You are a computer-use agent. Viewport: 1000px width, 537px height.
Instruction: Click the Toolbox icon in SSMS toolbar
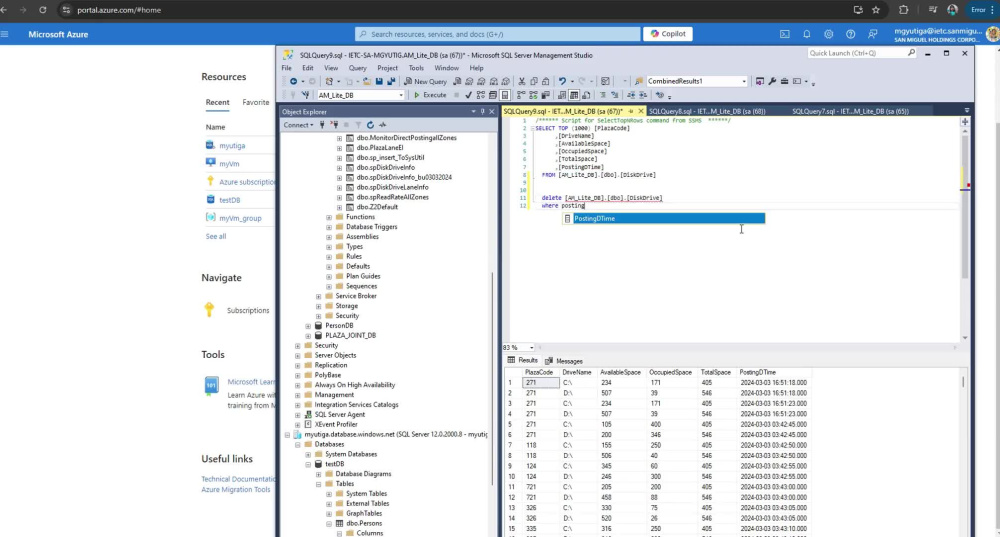(784, 82)
